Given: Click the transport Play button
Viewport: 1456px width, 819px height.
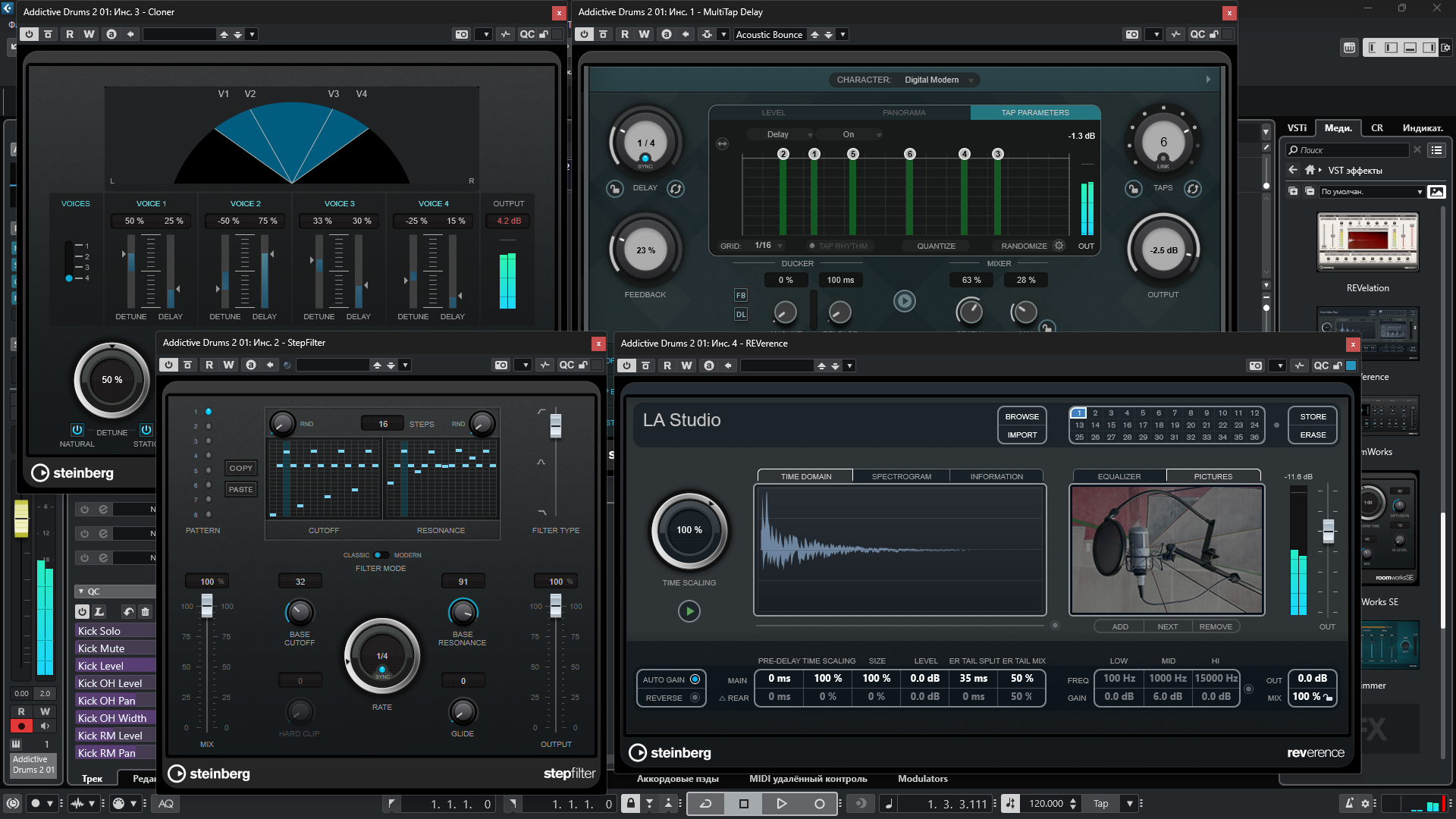Looking at the screenshot, I should coord(781,804).
